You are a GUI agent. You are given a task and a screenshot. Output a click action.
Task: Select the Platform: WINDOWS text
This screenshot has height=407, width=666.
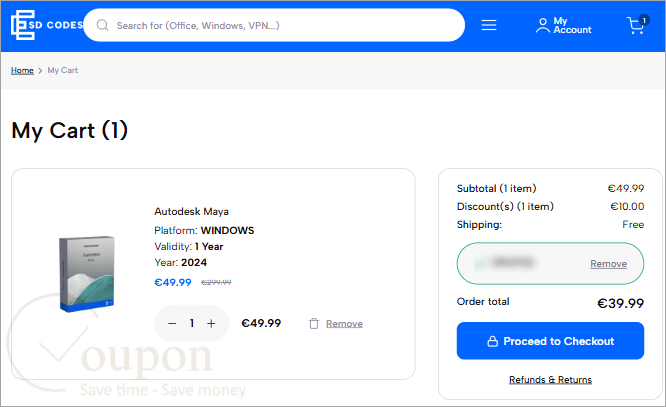pos(204,230)
